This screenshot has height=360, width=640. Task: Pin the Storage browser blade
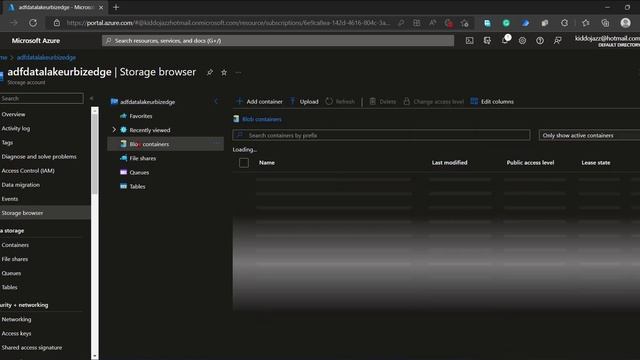(210, 72)
